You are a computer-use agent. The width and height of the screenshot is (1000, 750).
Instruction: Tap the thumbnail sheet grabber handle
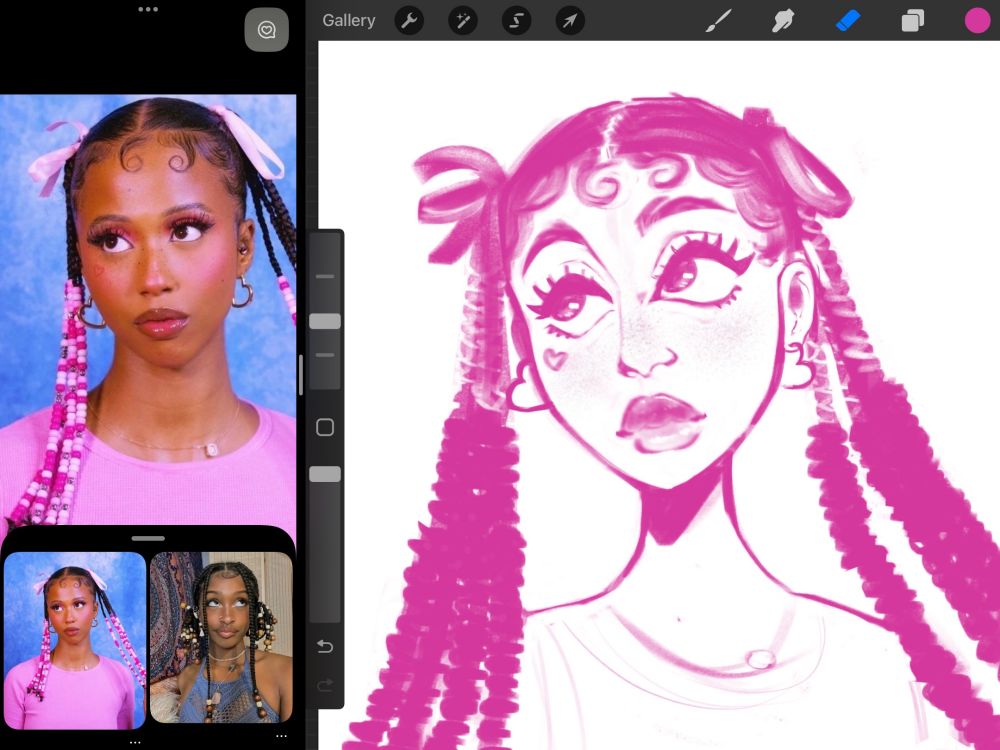click(x=148, y=538)
